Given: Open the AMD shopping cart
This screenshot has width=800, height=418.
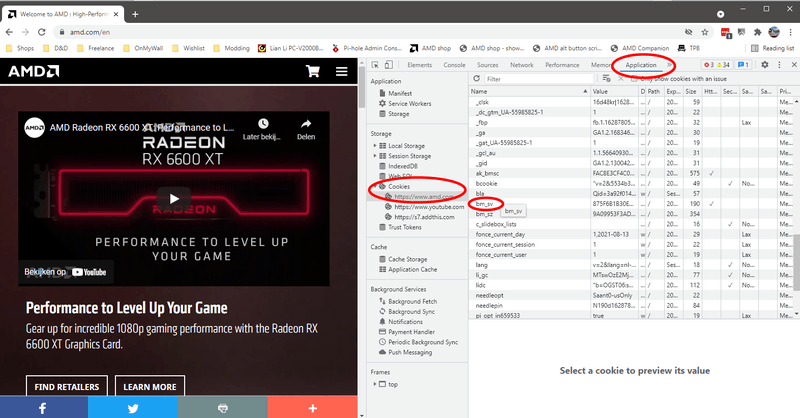Looking at the screenshot, I should pyautogui.click(x=313, y=71).
